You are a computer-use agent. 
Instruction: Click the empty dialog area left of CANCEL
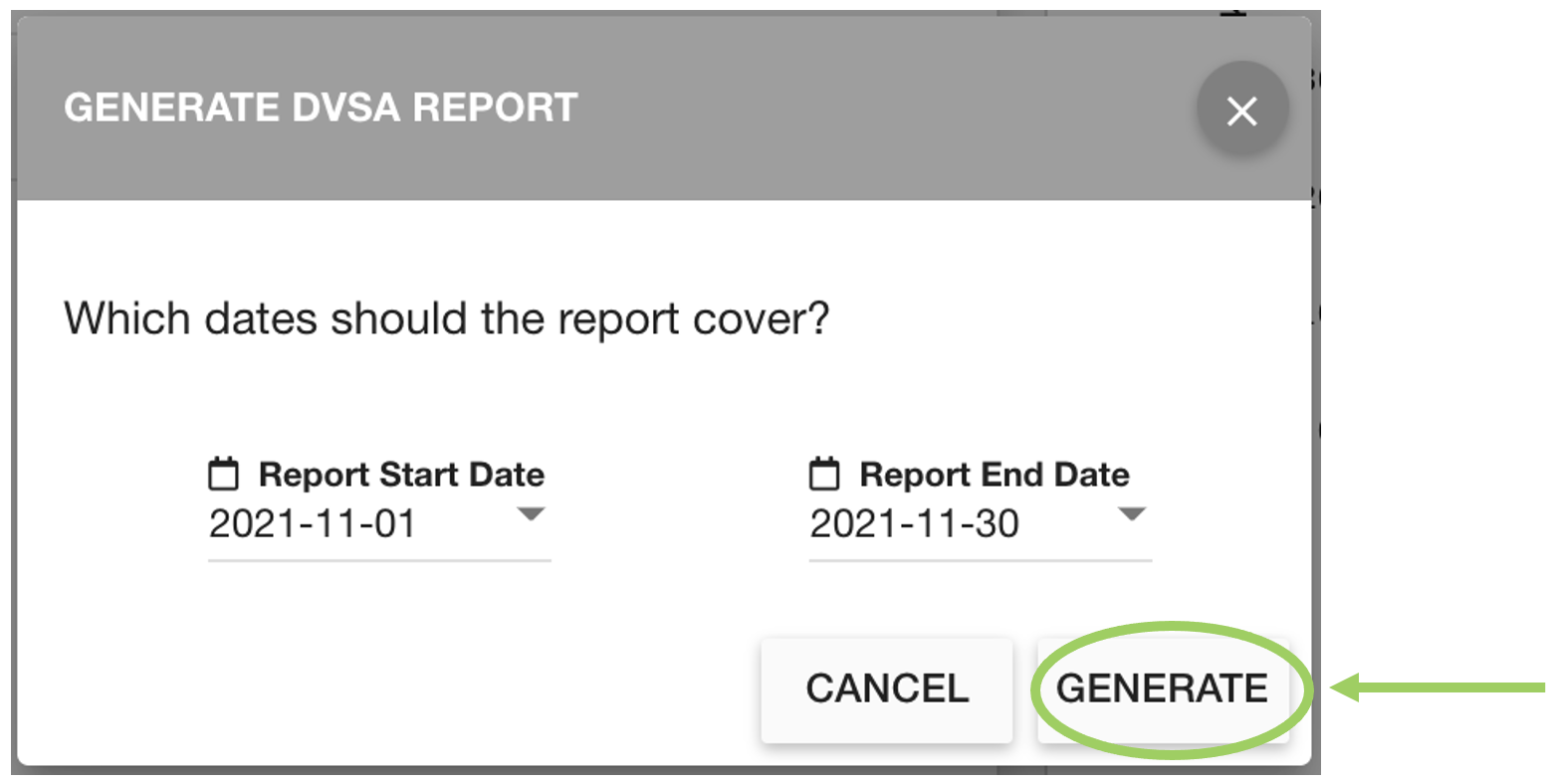pos(398,688)
